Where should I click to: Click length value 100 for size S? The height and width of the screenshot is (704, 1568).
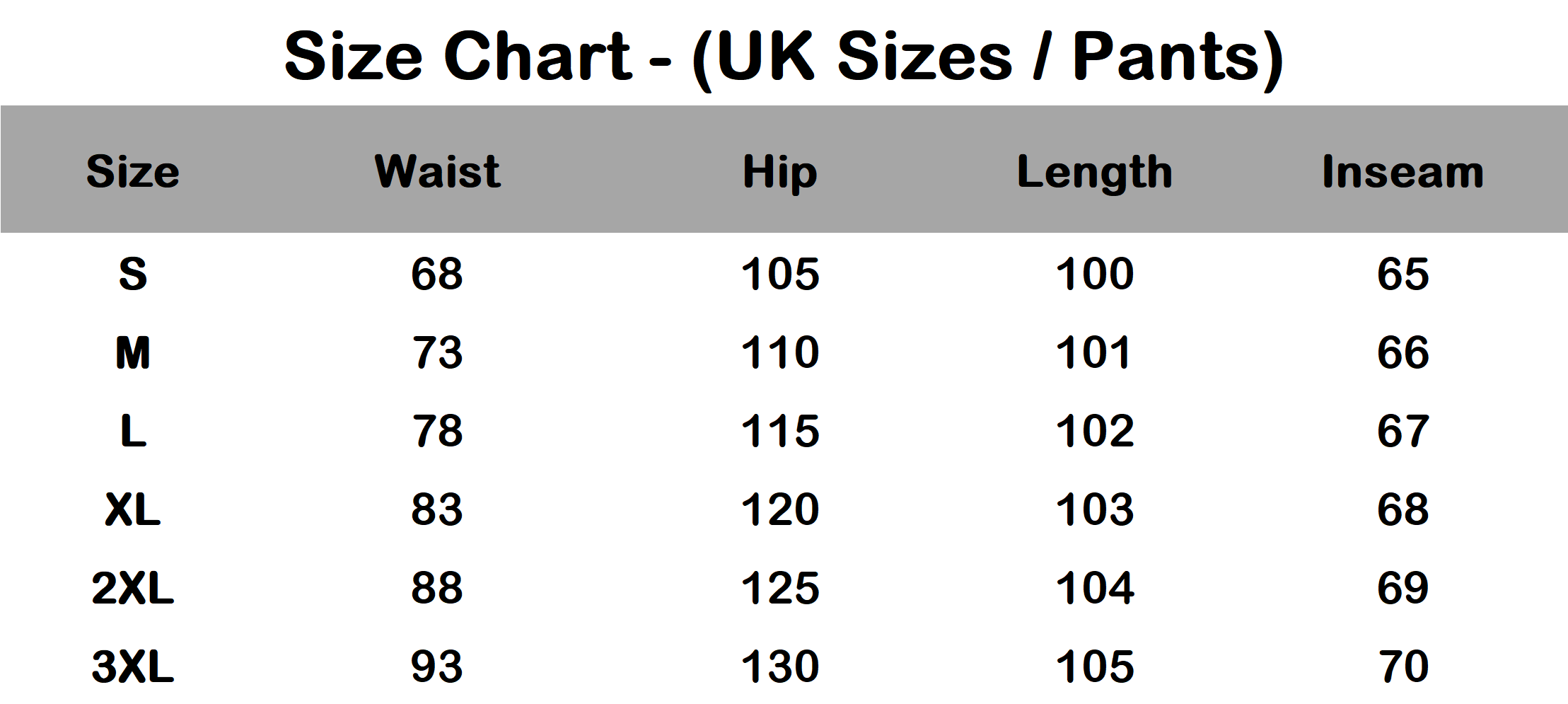pyautogui.click(x=1094, y=274)
